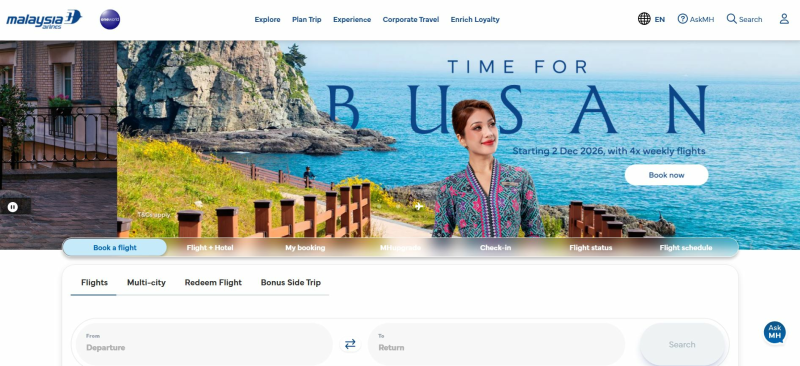Screen dimensions: 800x366
Task: Switch to MHupgrade tab
Action: pos(401,248)
